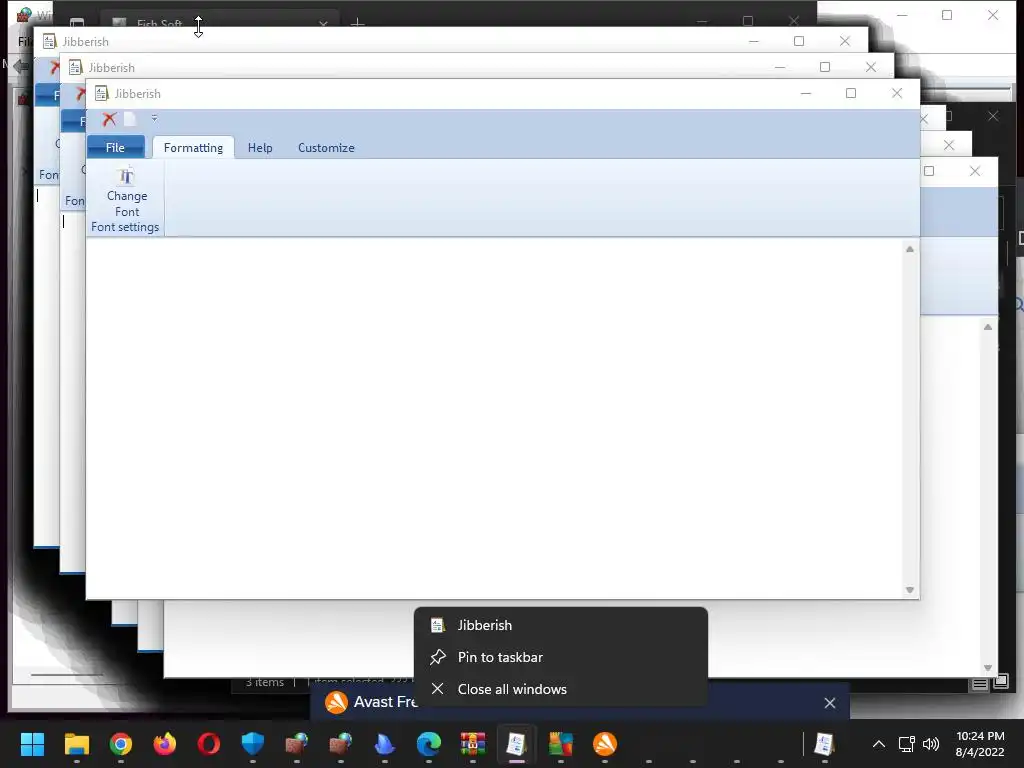Click the Change Font button icon
Image resolution: width=1024 pixels, height=768 pixels.
click(x=127, y=176)
